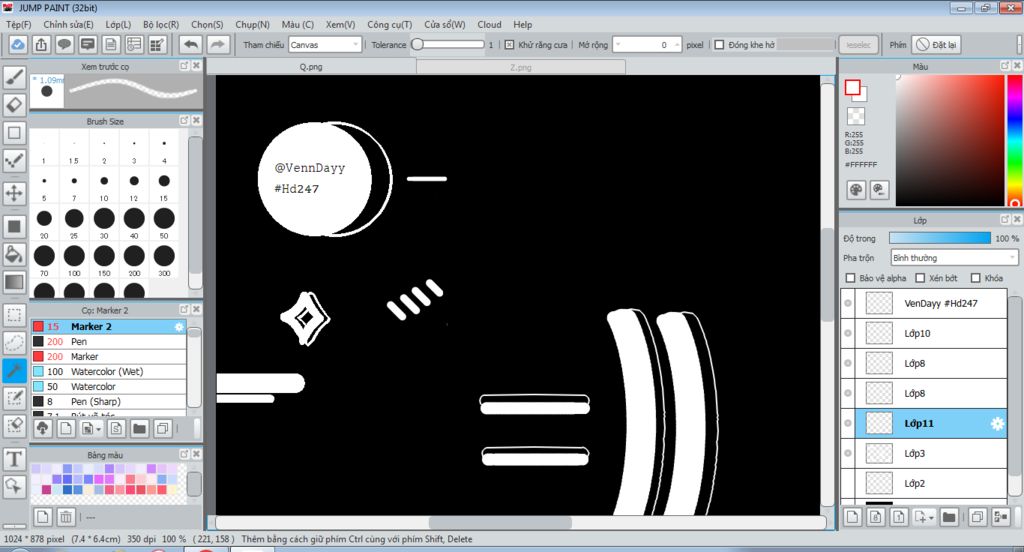Click the folder icon in brush panel

point(139,429)
